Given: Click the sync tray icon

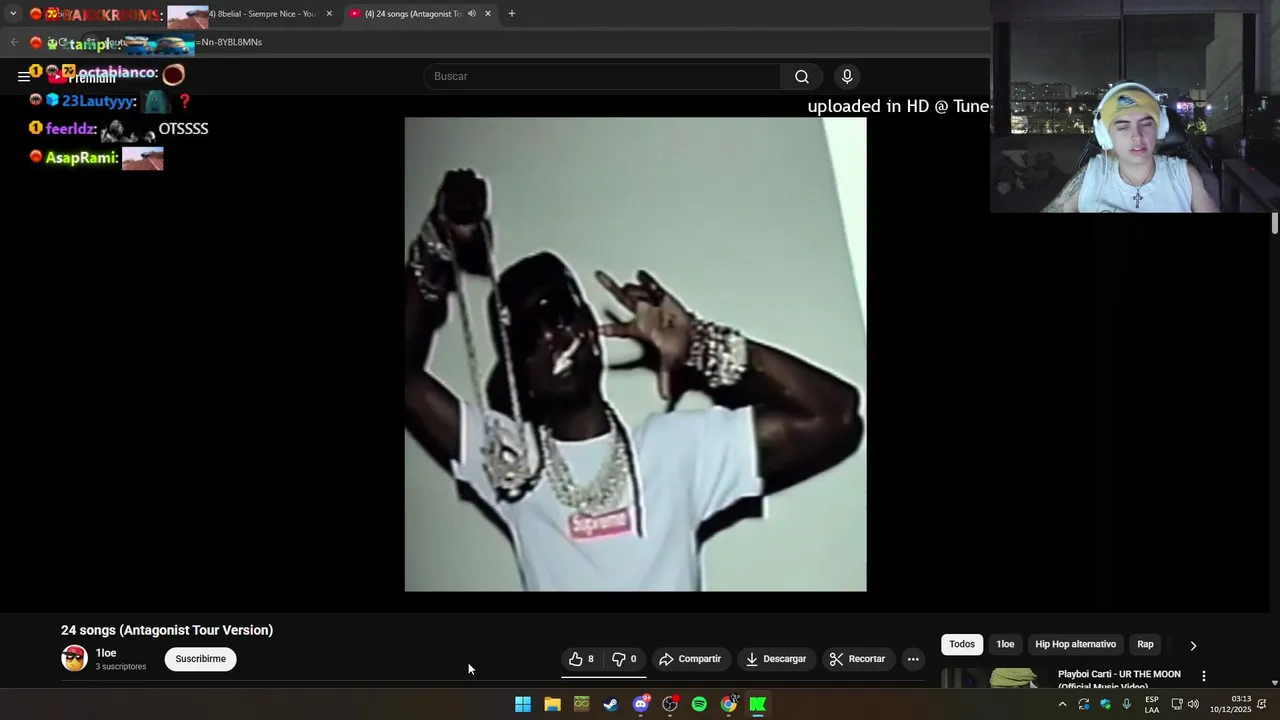Looking at the screenshot, I should 1084,704.
